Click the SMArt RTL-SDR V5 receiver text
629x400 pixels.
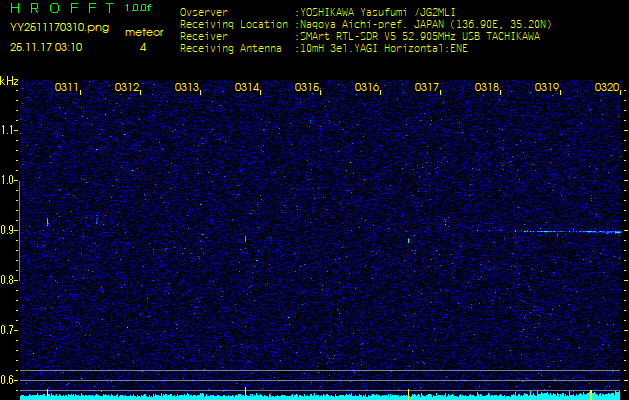pos(418,35)
